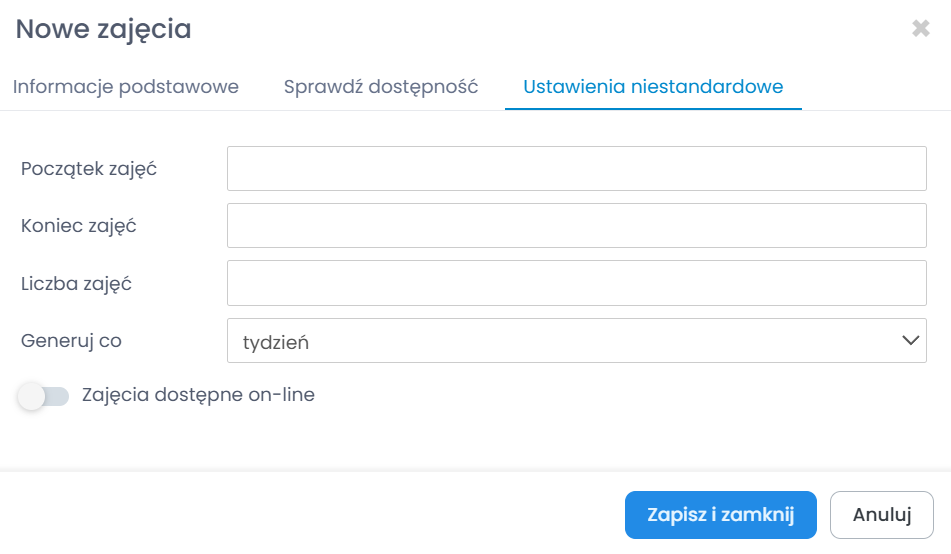The width and height of the screenshot is (951, 554).
Task: Click the toggle knob beside on-line option
Action: [32, 397]
